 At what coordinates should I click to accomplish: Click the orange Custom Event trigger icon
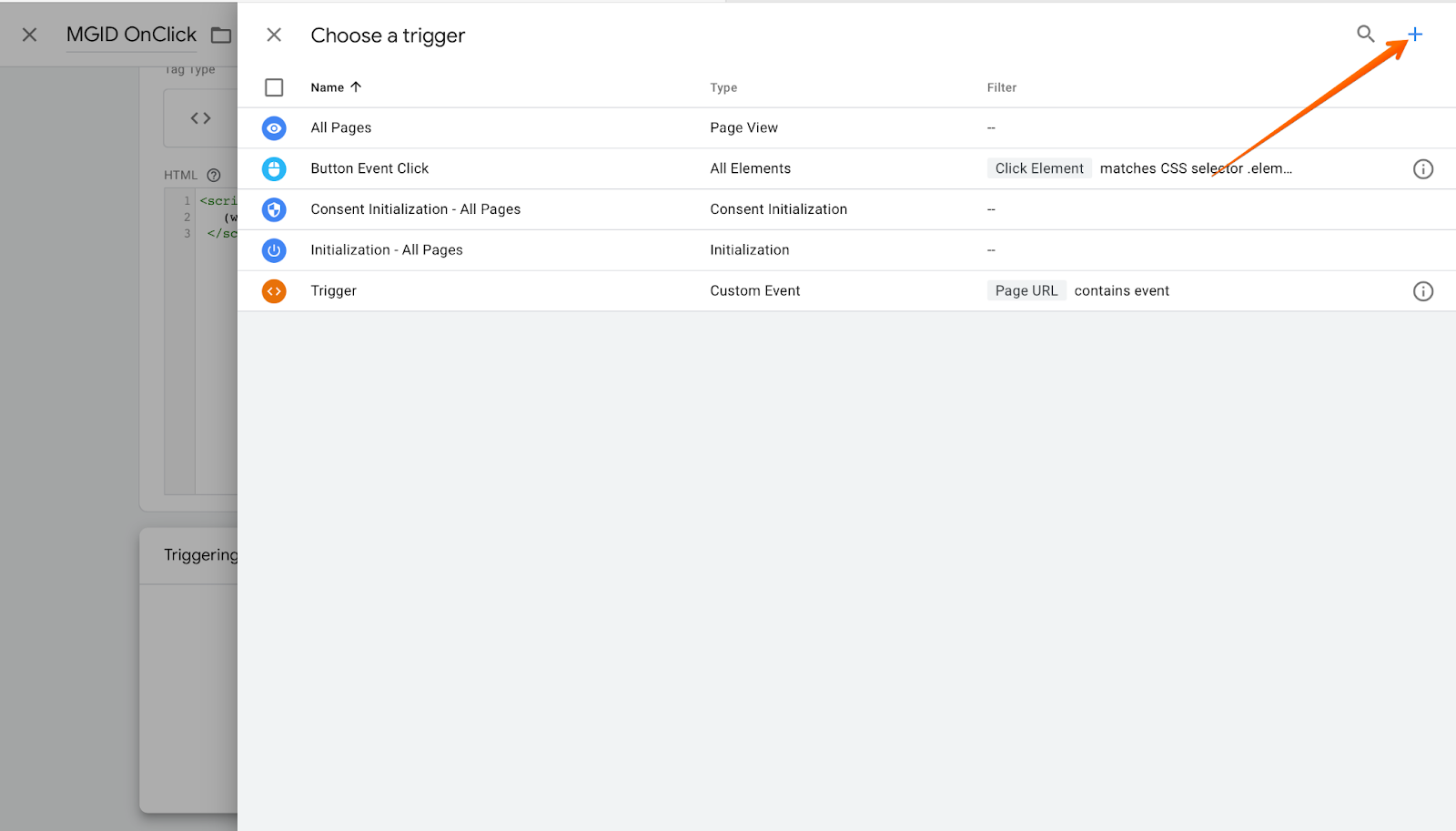tap(274, 291)
